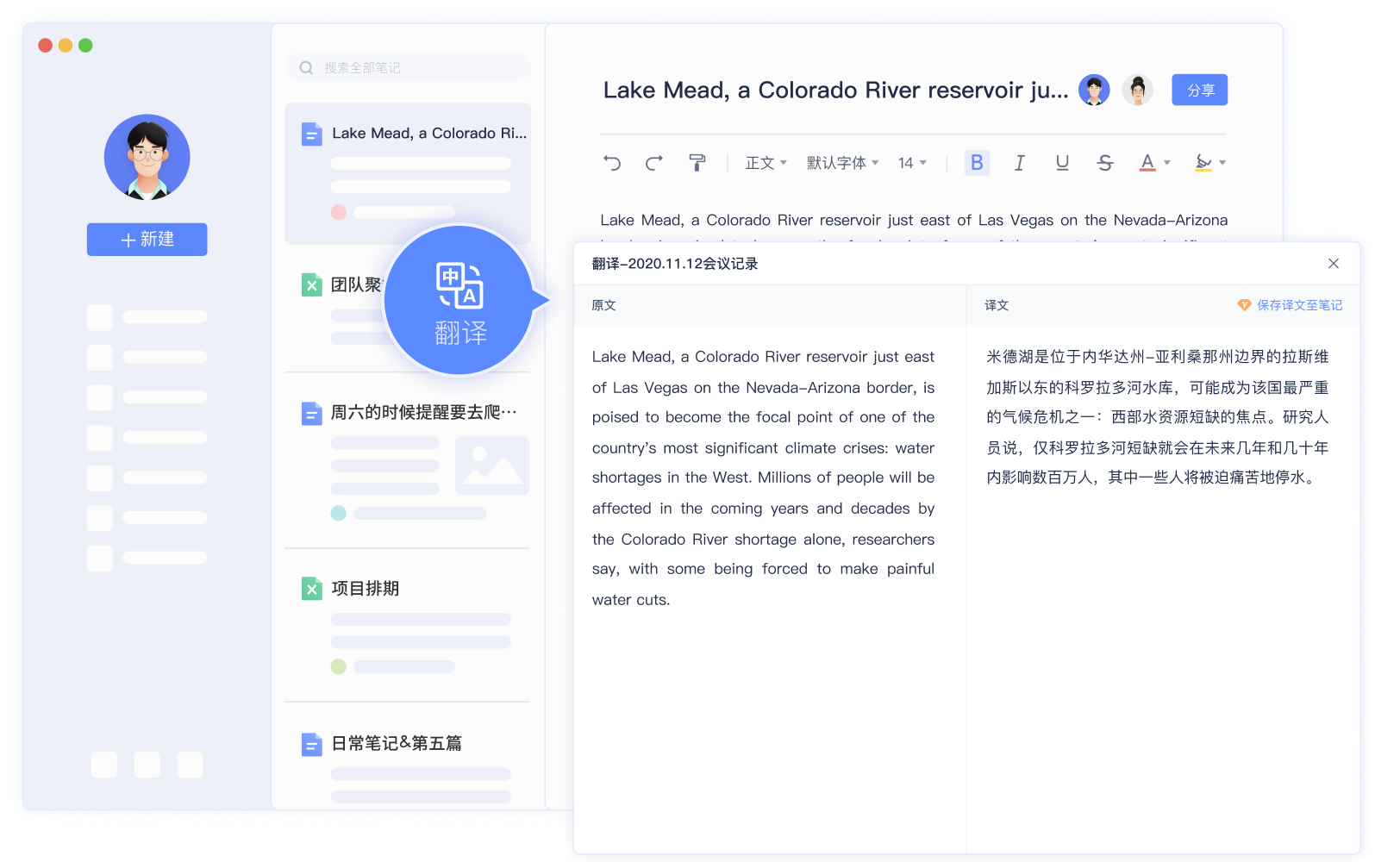The image size is (1375, 868).
Task: Toggle bold formatting
Action: coord(977,163)
